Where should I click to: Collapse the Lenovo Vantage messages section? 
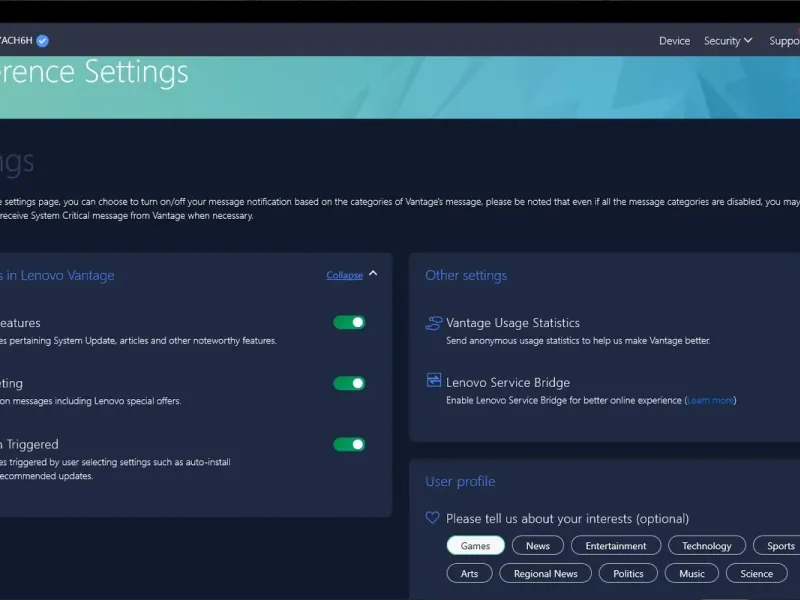(344, 275)
